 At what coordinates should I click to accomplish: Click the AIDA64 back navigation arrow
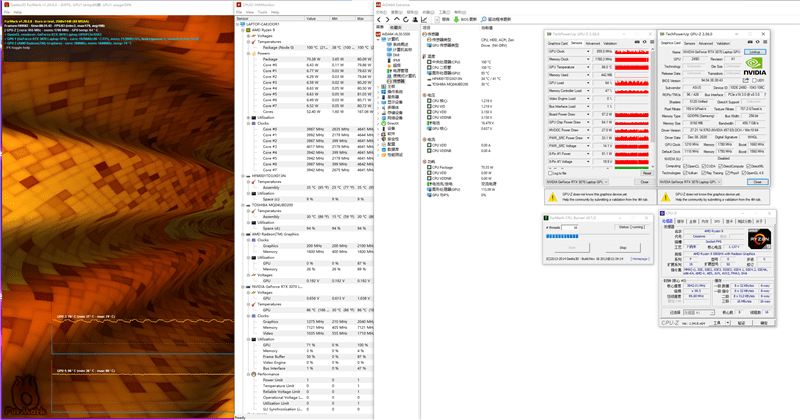pos(379,19)
